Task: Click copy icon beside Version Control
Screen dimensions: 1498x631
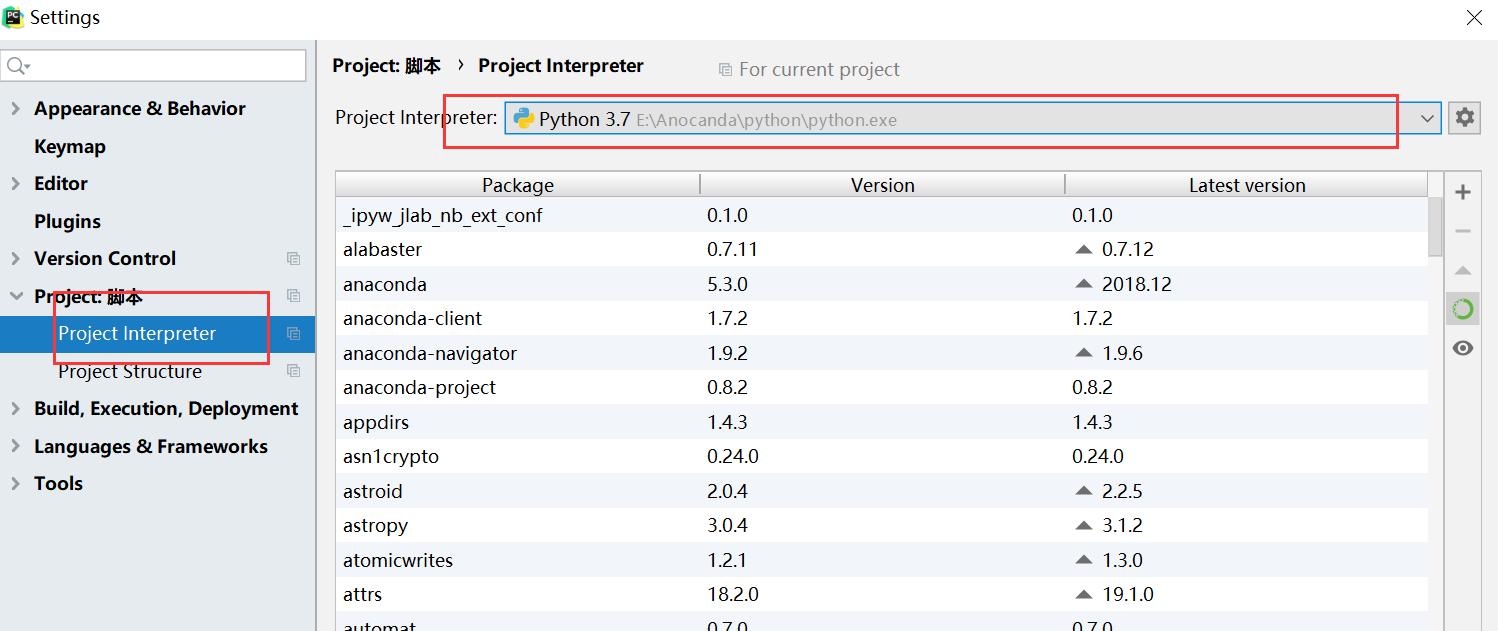Action: coord(293,258)
